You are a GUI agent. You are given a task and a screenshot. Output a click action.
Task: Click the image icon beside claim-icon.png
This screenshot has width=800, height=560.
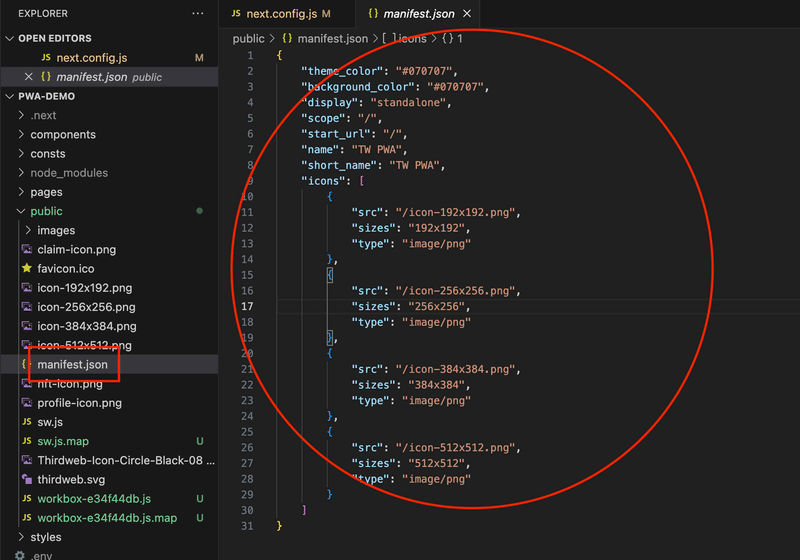tap(27, 249)
